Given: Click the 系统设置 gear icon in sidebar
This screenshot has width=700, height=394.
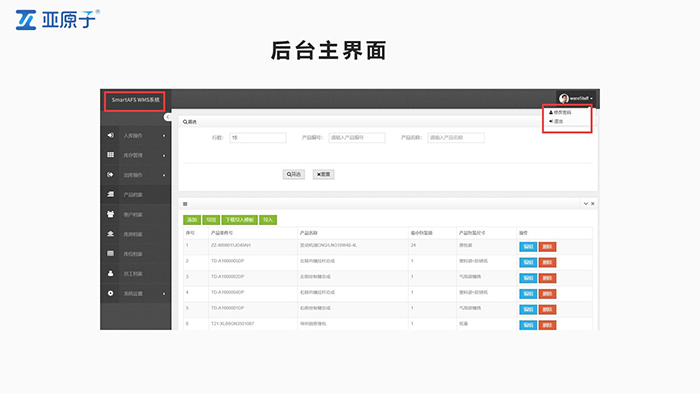Looking at the screenshot, I should (110, 293).
